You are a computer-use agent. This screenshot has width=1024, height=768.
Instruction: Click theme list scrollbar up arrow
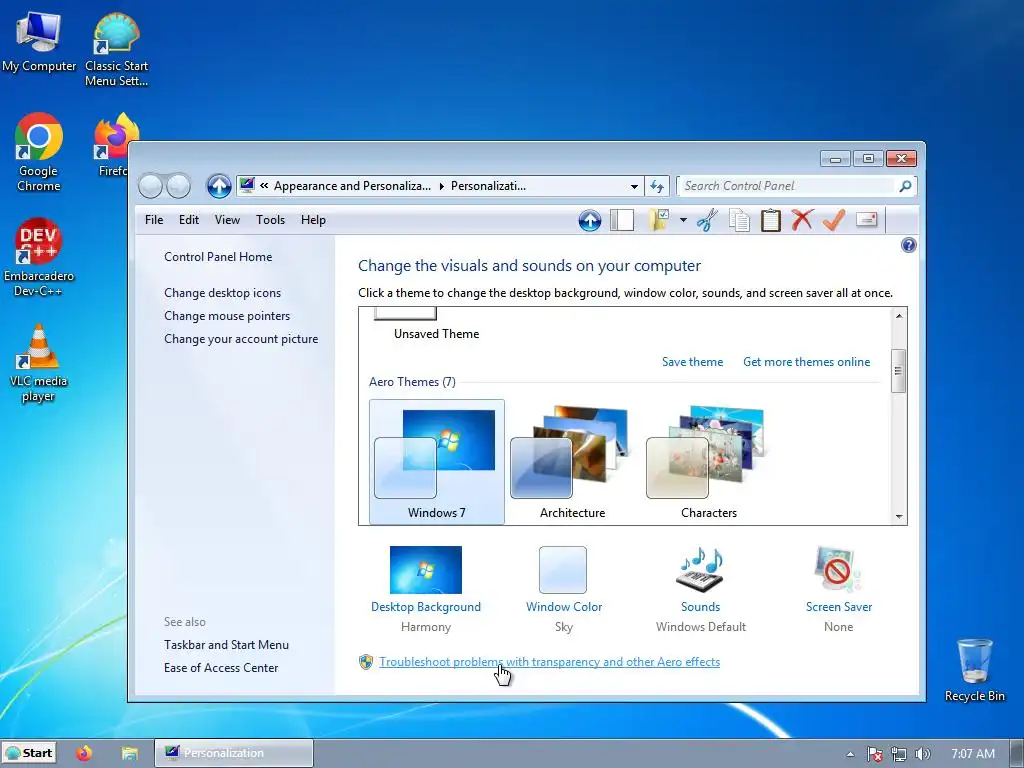pos(899,316)
